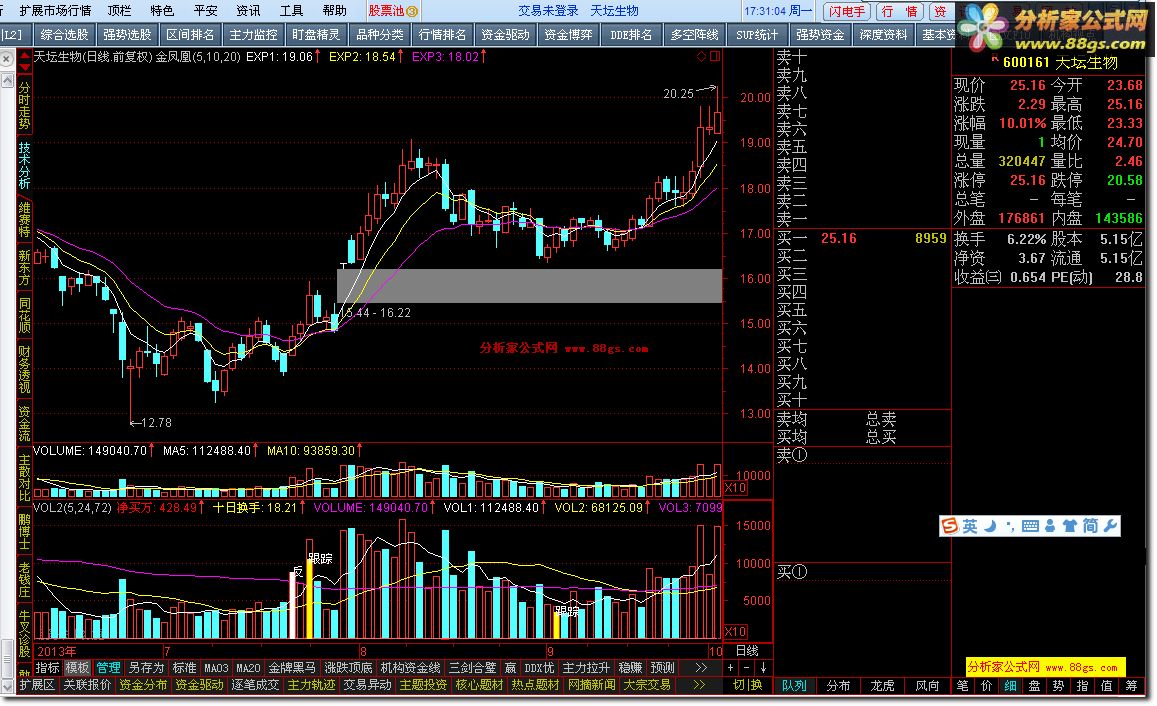This screenshot has height=706, width=1157.
Task: Click the 日线 period selector
Action: click(747, 650)
